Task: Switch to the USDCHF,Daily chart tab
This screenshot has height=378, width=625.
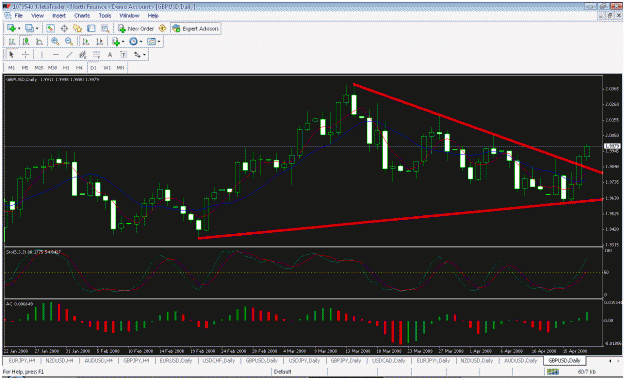Action: click(218, 360)
